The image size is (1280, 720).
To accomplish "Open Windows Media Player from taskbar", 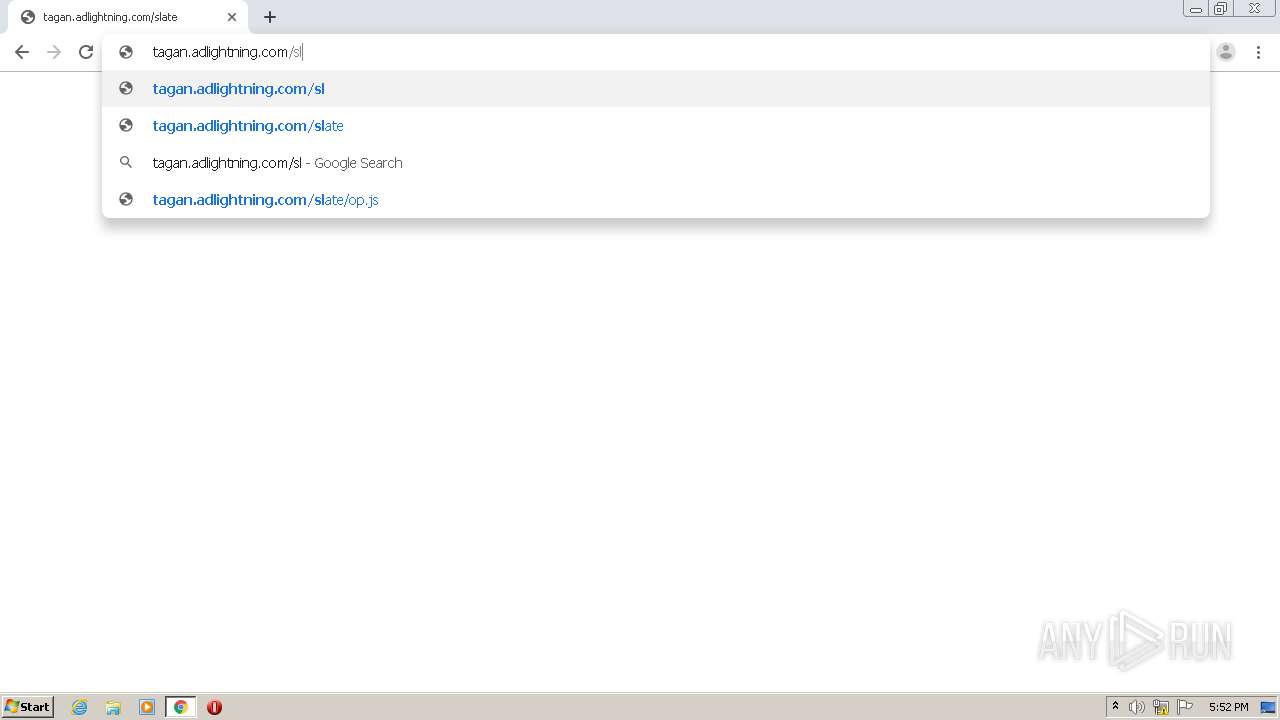I will [x=147, y=707].
